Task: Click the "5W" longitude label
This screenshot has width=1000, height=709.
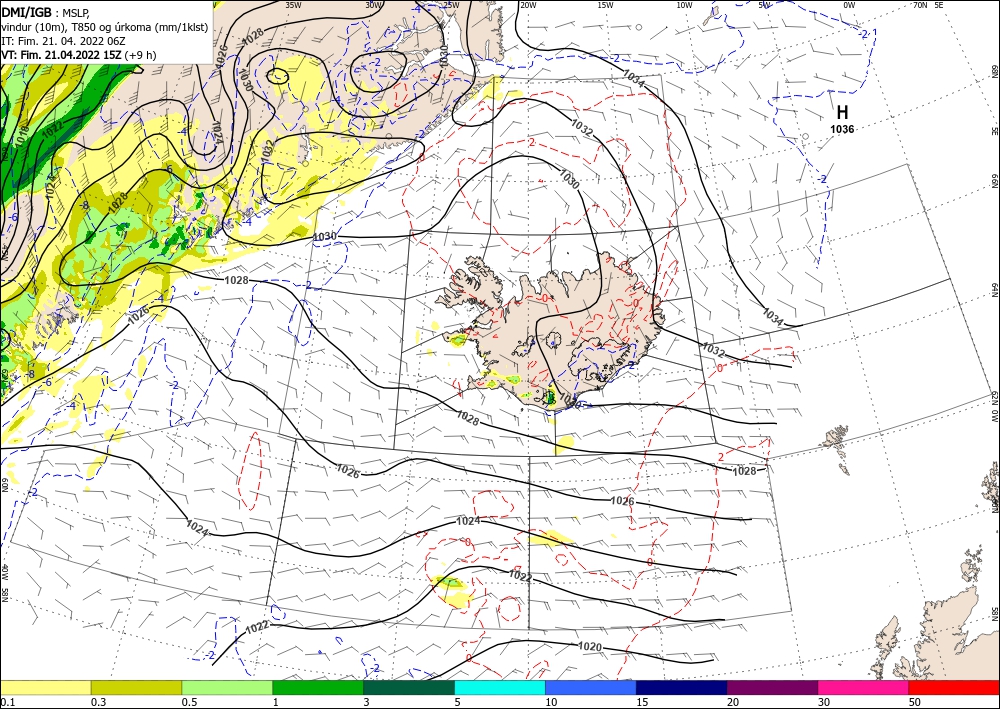Action: point(765,4)
